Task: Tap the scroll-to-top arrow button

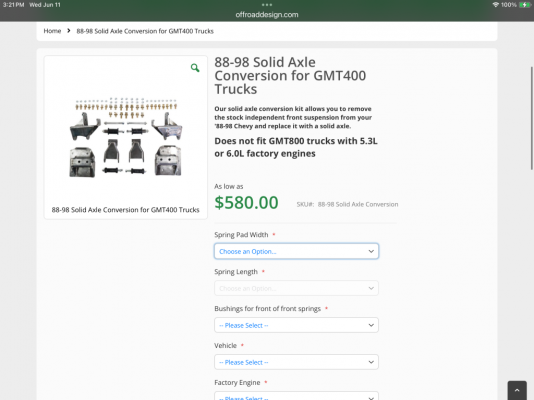Action: coord(517,390)
